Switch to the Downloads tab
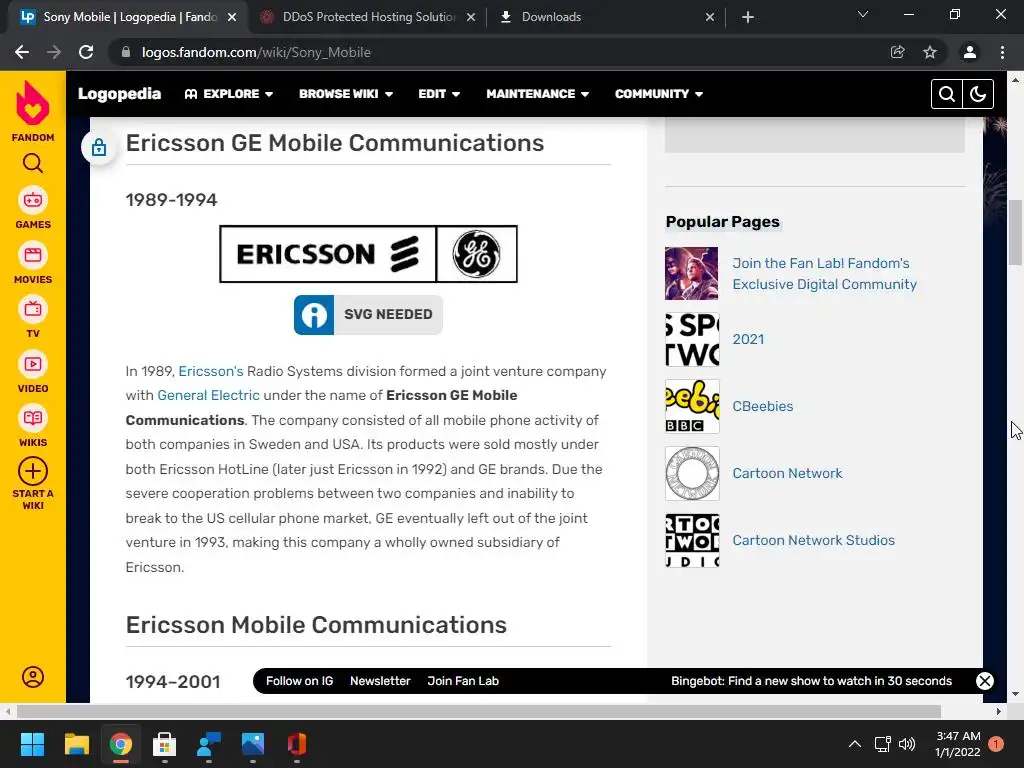Viewport: 1024px width, 768px height. point(607,18)
